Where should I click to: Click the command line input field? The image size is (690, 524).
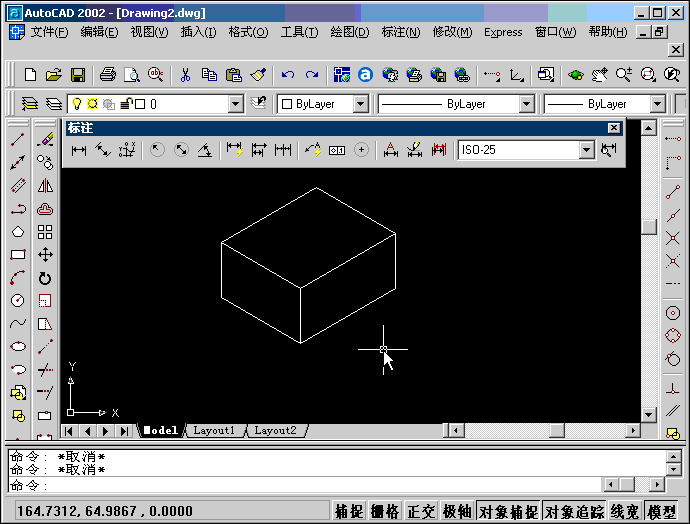tap(305, 485)
